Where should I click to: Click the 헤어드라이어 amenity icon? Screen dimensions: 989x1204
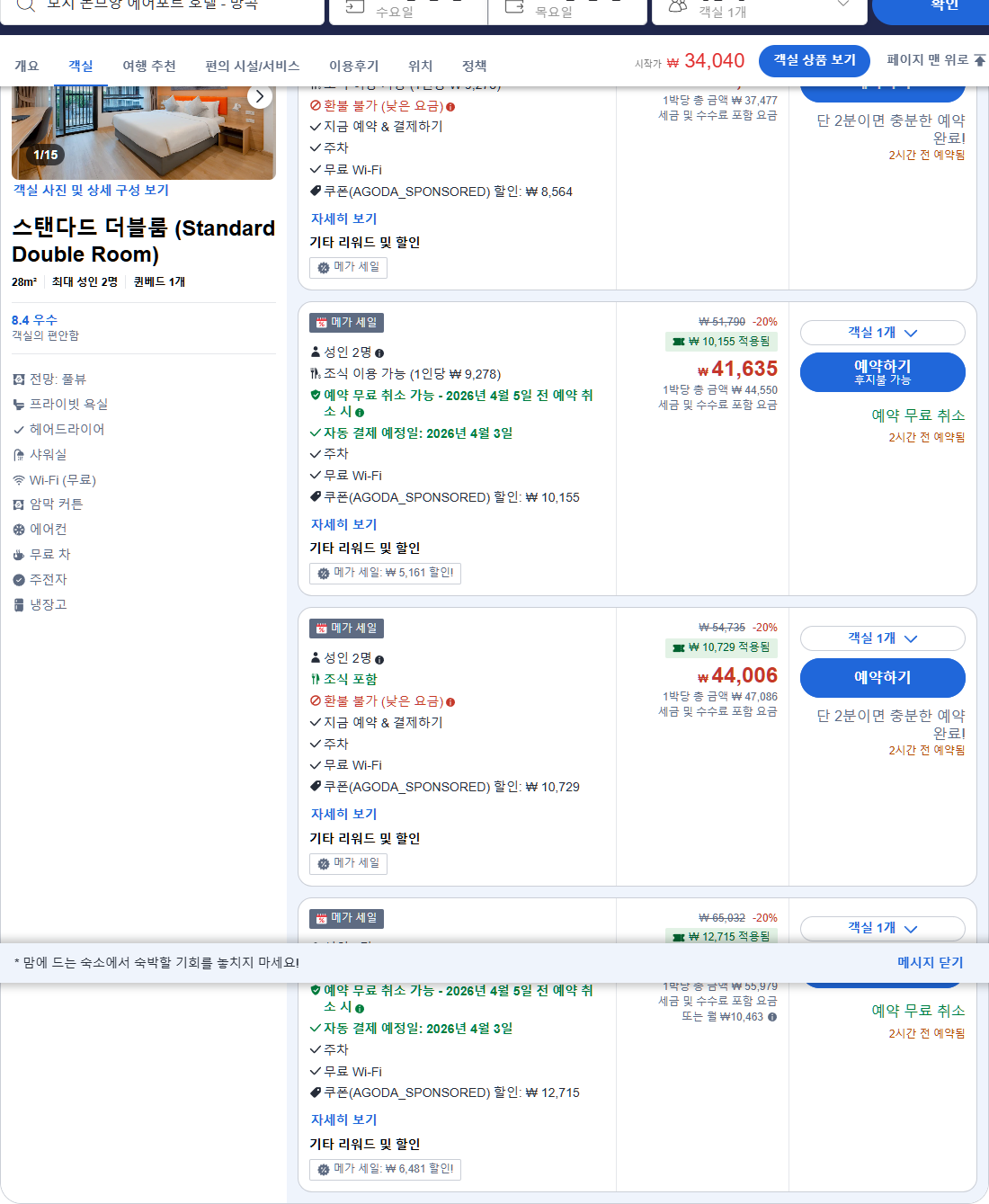[18, 429]
